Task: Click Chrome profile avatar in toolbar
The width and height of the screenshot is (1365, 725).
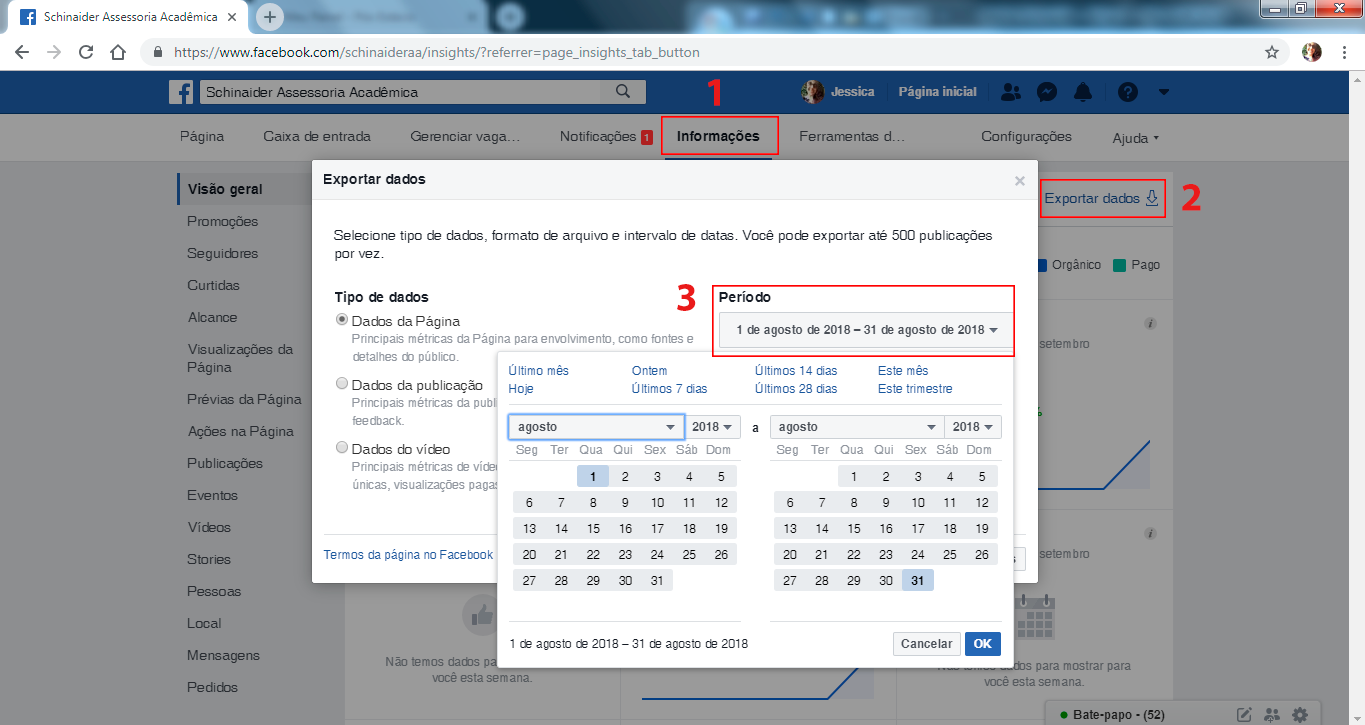Action: coord(1312,52)
